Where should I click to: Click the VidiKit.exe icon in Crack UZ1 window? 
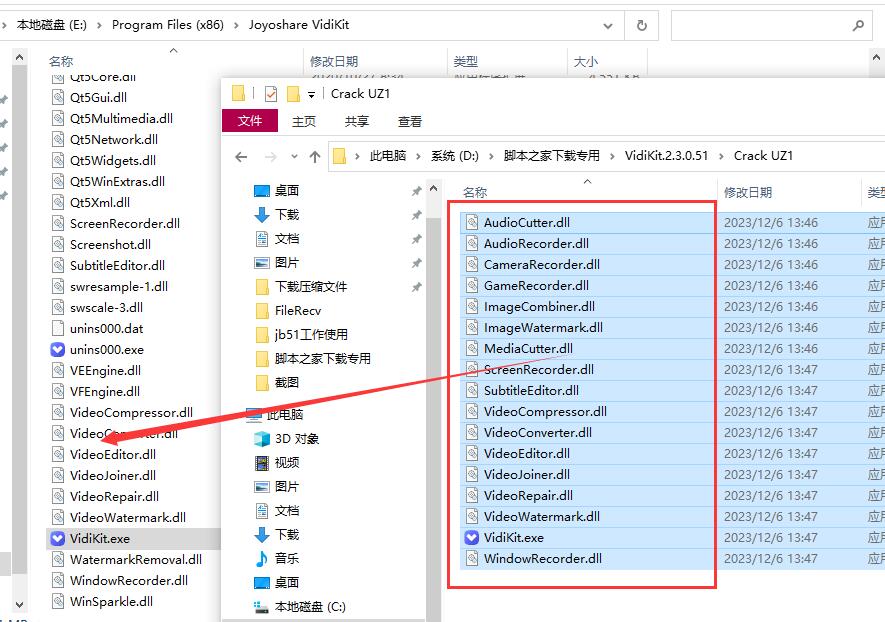[472, 537]
